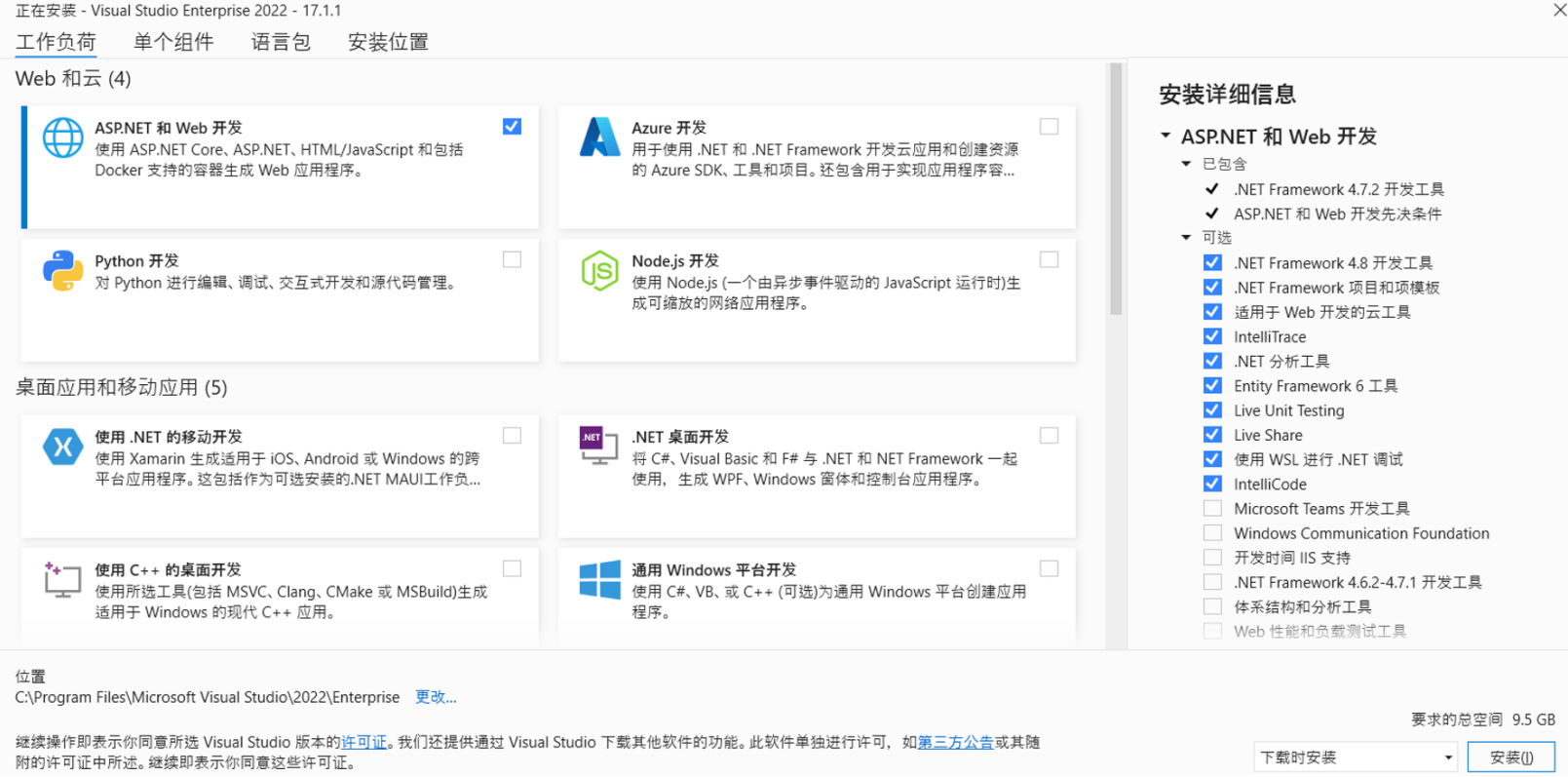
Task: Click the 桌面应用和移动应用 (5) section heading
Action: (x=122, y=387)
